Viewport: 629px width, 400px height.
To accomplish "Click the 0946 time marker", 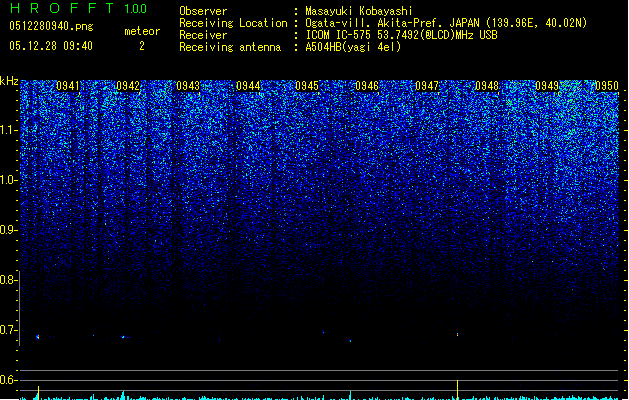I will coord(367,86).
